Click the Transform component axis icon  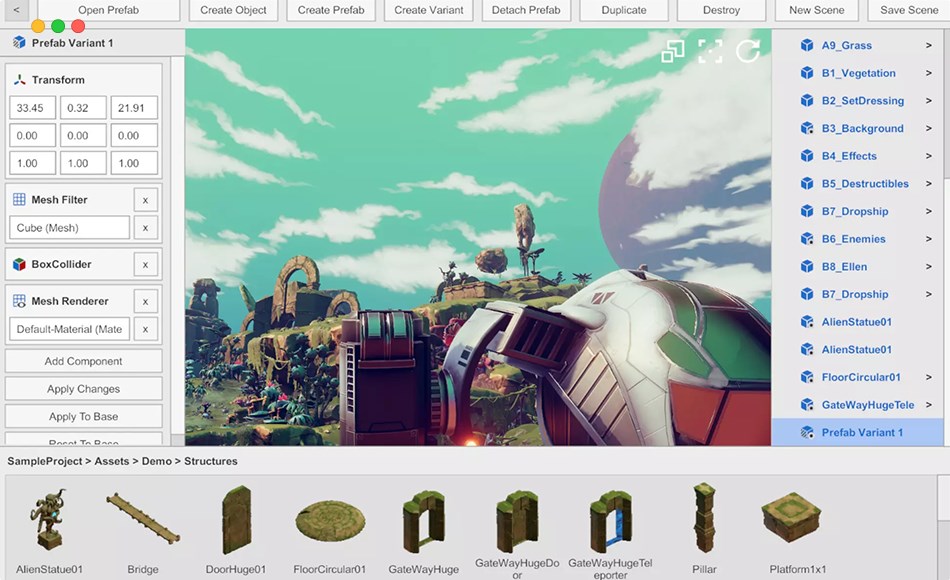pos(19,80)
